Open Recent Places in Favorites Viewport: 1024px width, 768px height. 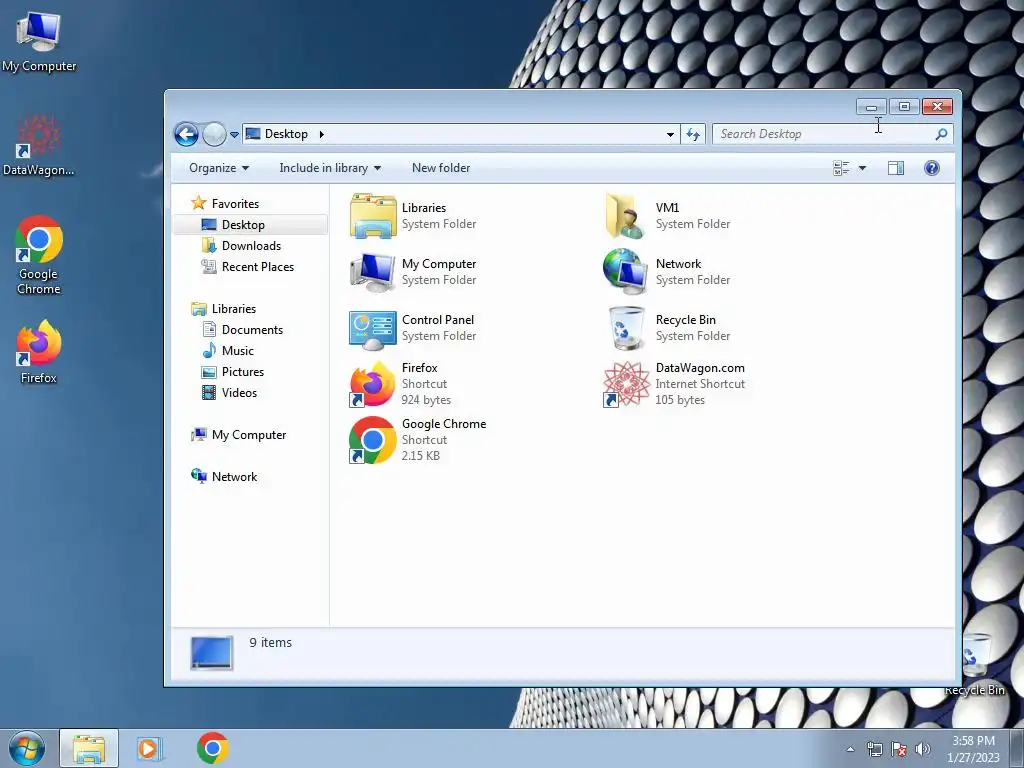point(248,266)
